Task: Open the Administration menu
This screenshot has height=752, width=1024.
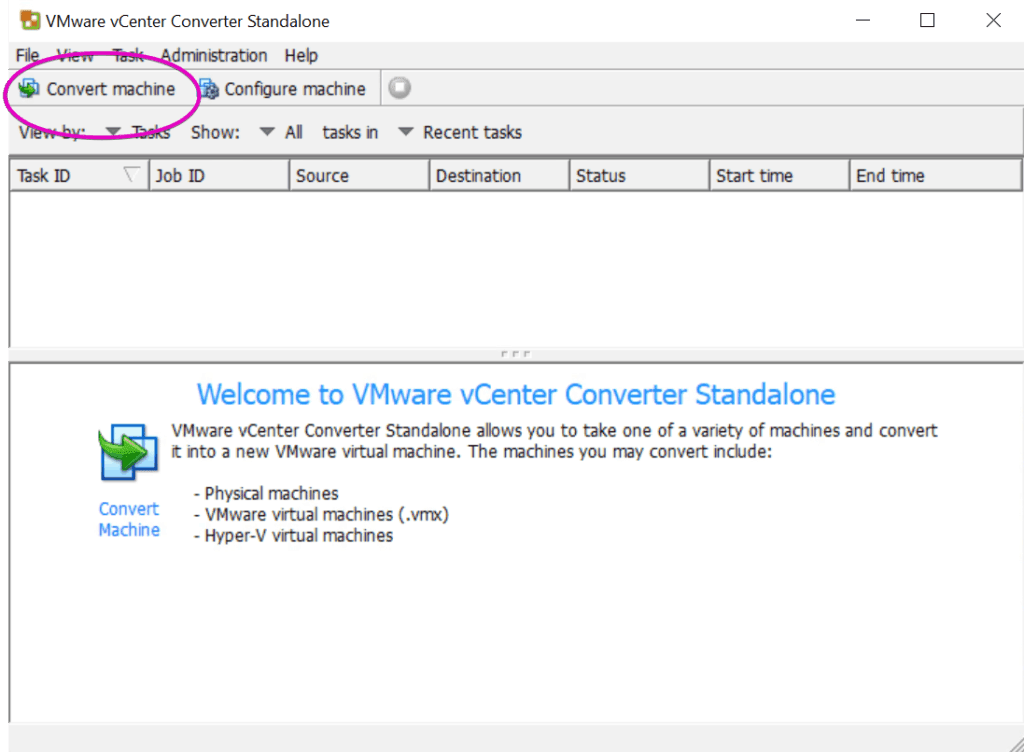Action: click(214, 55)
